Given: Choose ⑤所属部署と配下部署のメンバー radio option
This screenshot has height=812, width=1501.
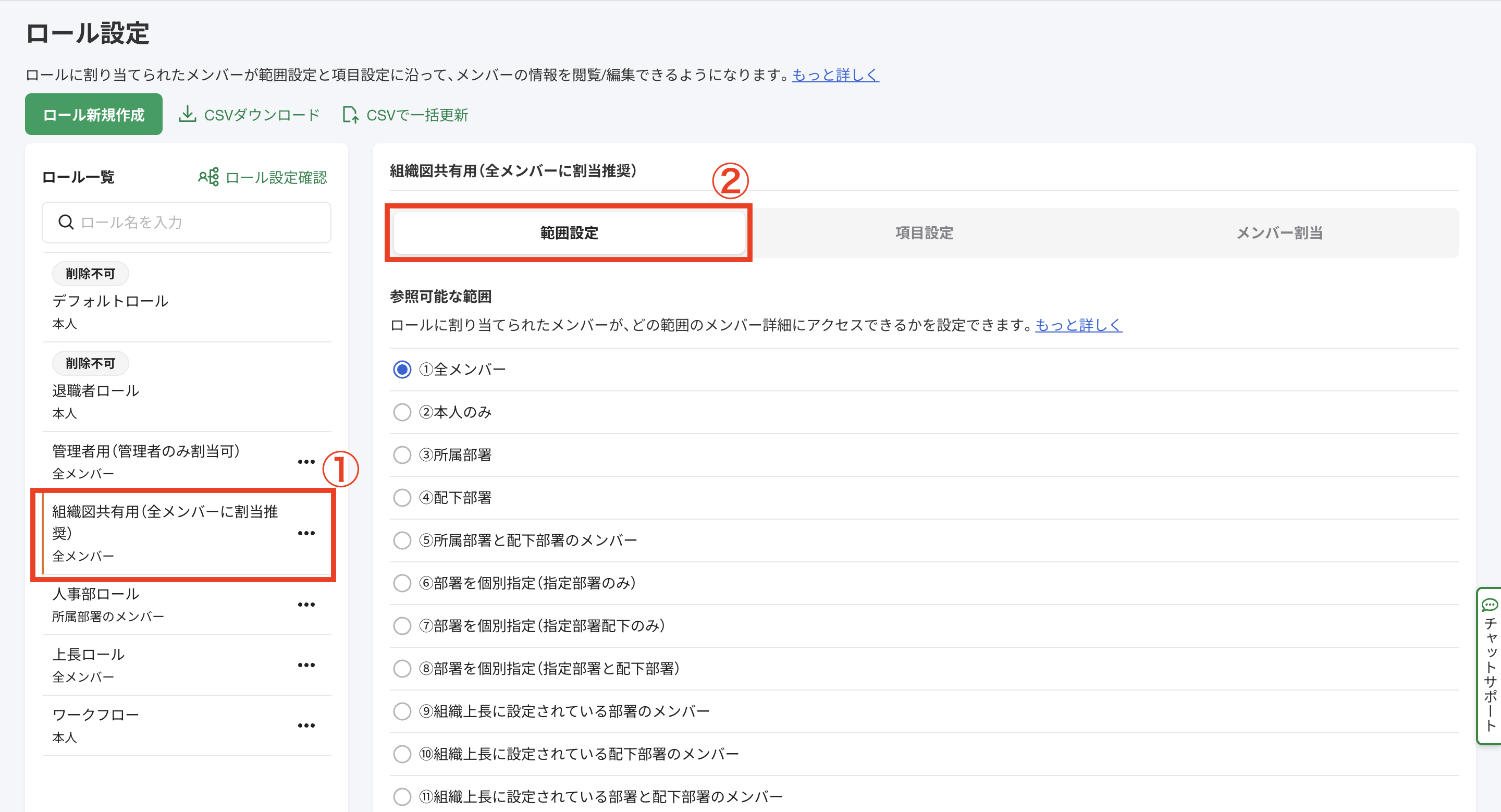Looking at the screenshot, I should [x=402, y=540].
